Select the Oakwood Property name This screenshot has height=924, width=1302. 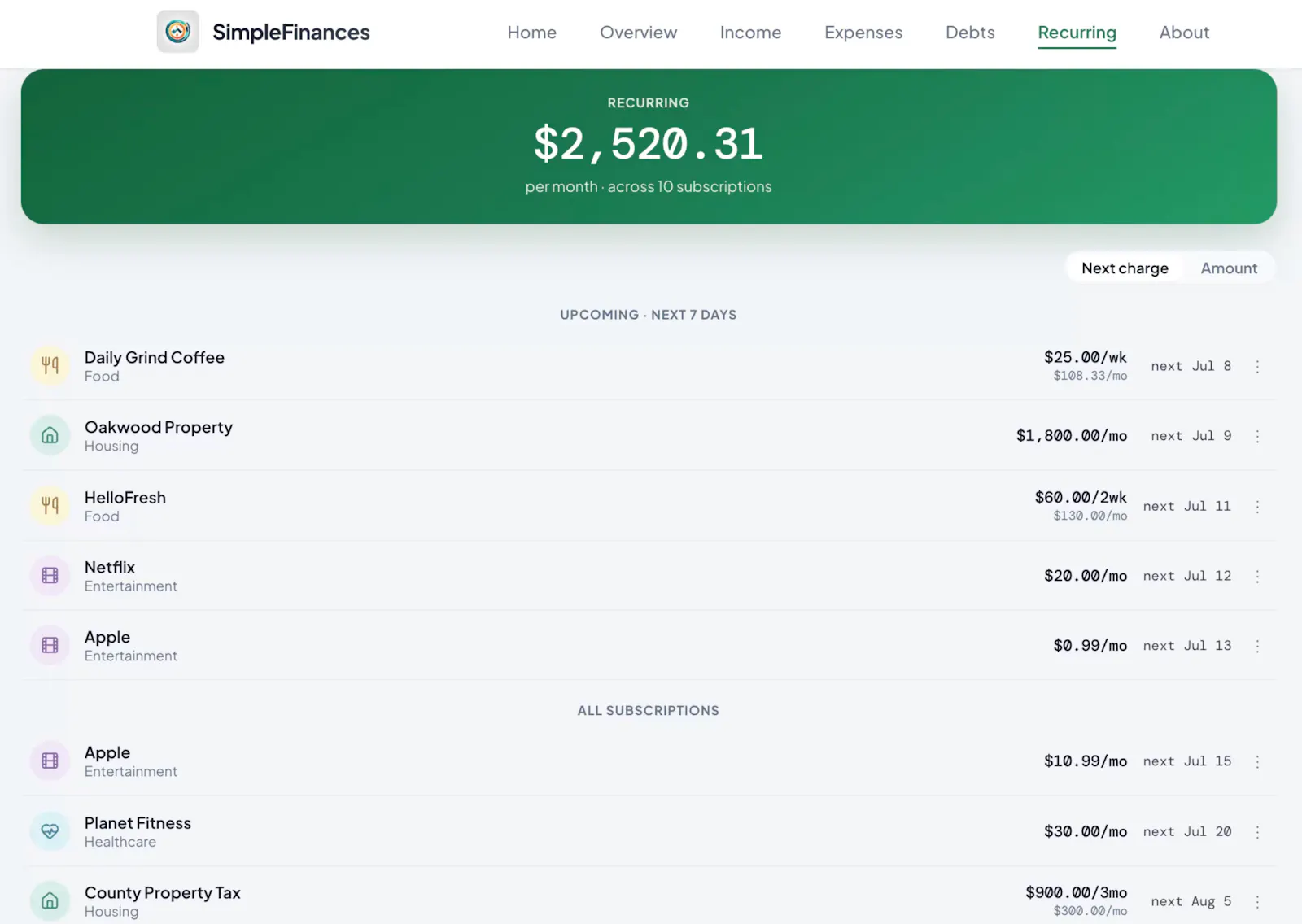[159, 427]
